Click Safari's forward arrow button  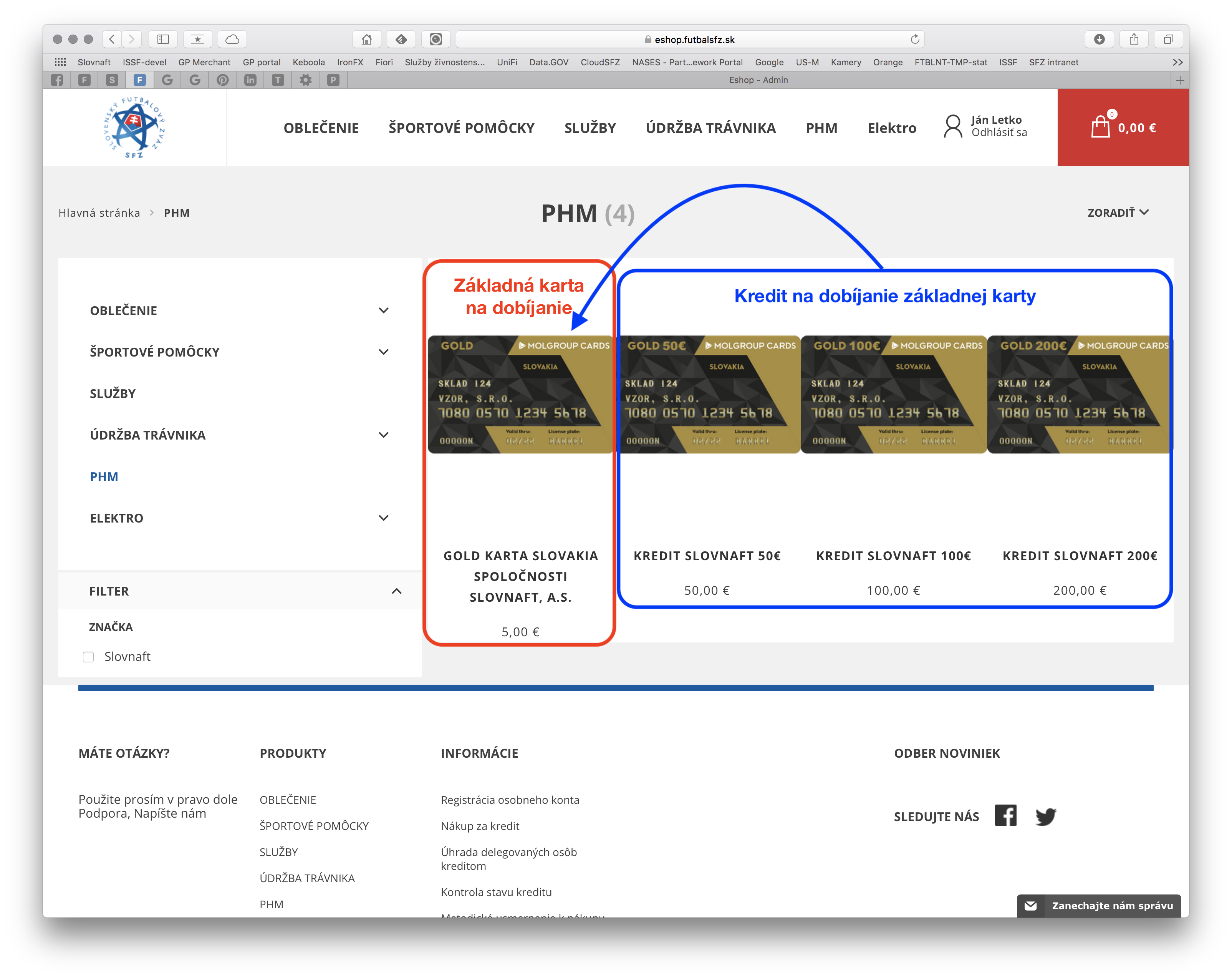pos(132,39)
